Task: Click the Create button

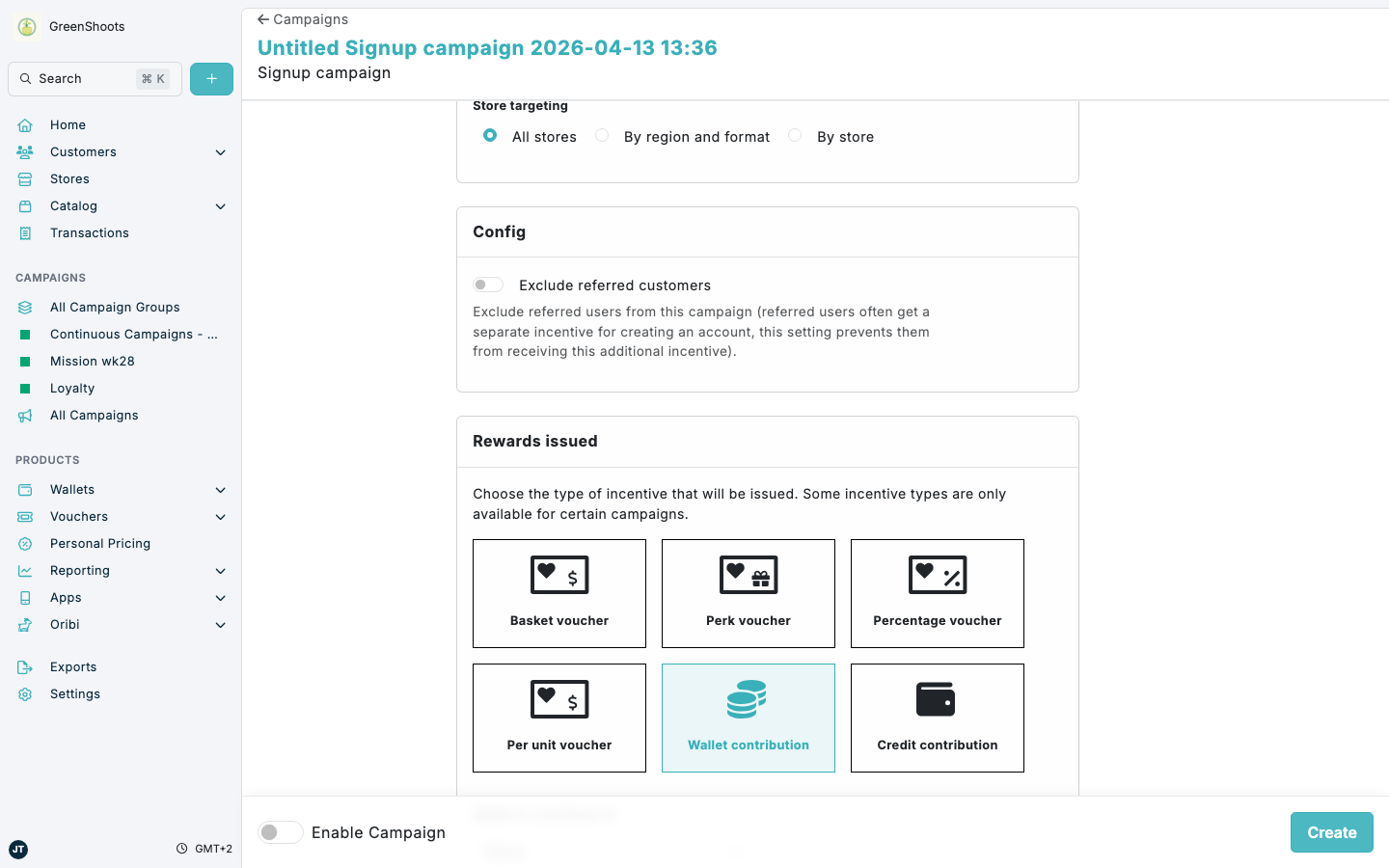Action: tap(1331, 831)
